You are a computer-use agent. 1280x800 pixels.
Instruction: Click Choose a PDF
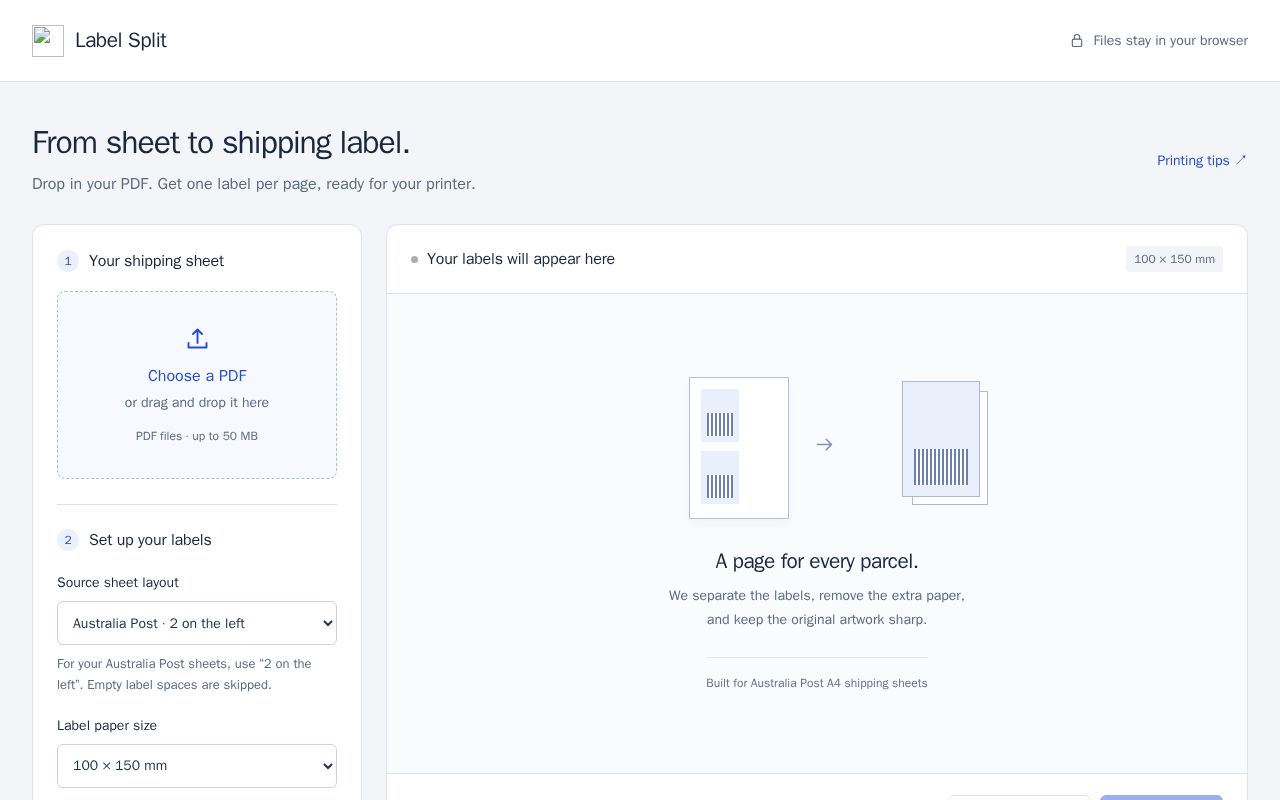[x=197, y=376]
